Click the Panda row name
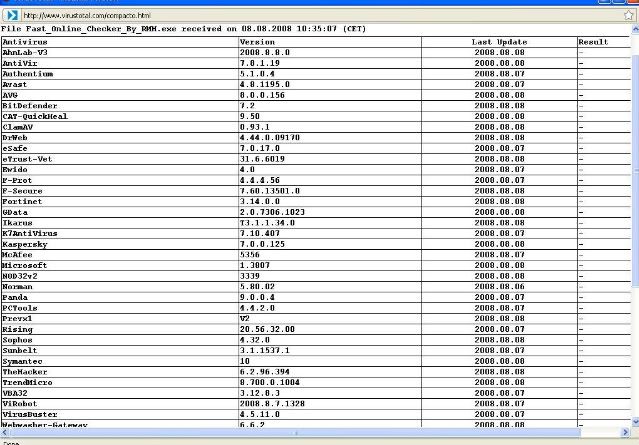Image resolution: width=639 pixels, height=445 pixels. [x=15, y=297]
